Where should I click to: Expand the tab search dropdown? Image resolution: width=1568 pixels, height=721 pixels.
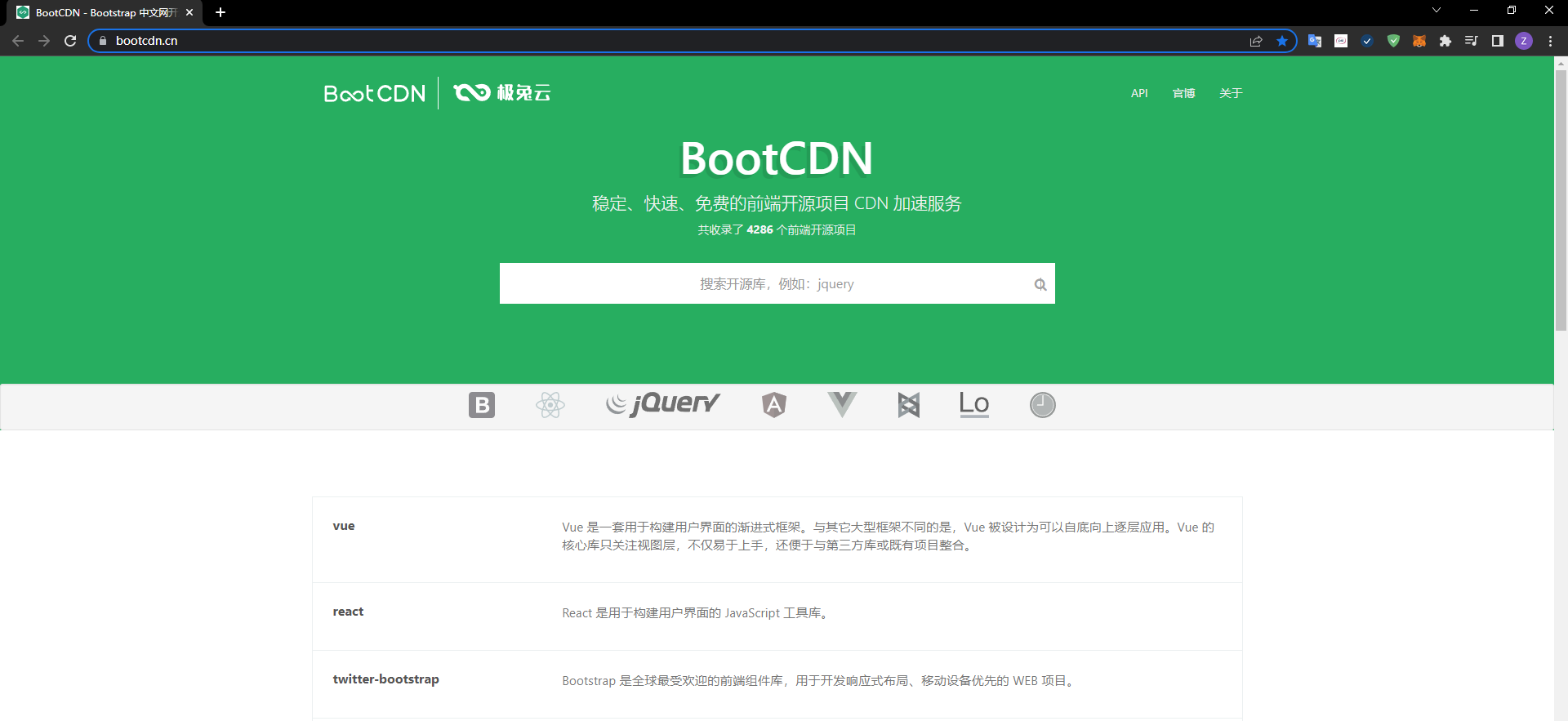pos(1437,11)
